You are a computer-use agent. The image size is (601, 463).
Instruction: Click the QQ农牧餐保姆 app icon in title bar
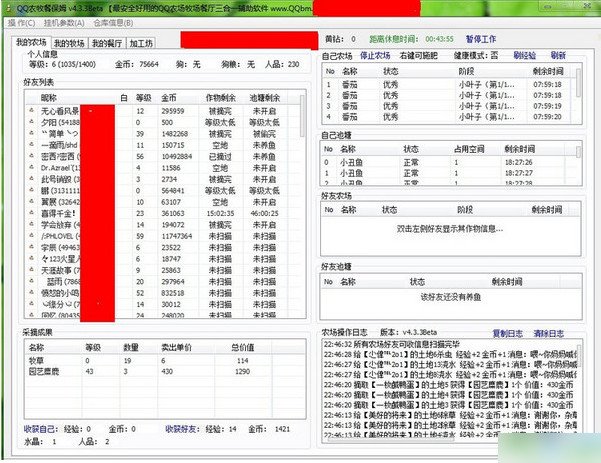(x=10, y=6)
